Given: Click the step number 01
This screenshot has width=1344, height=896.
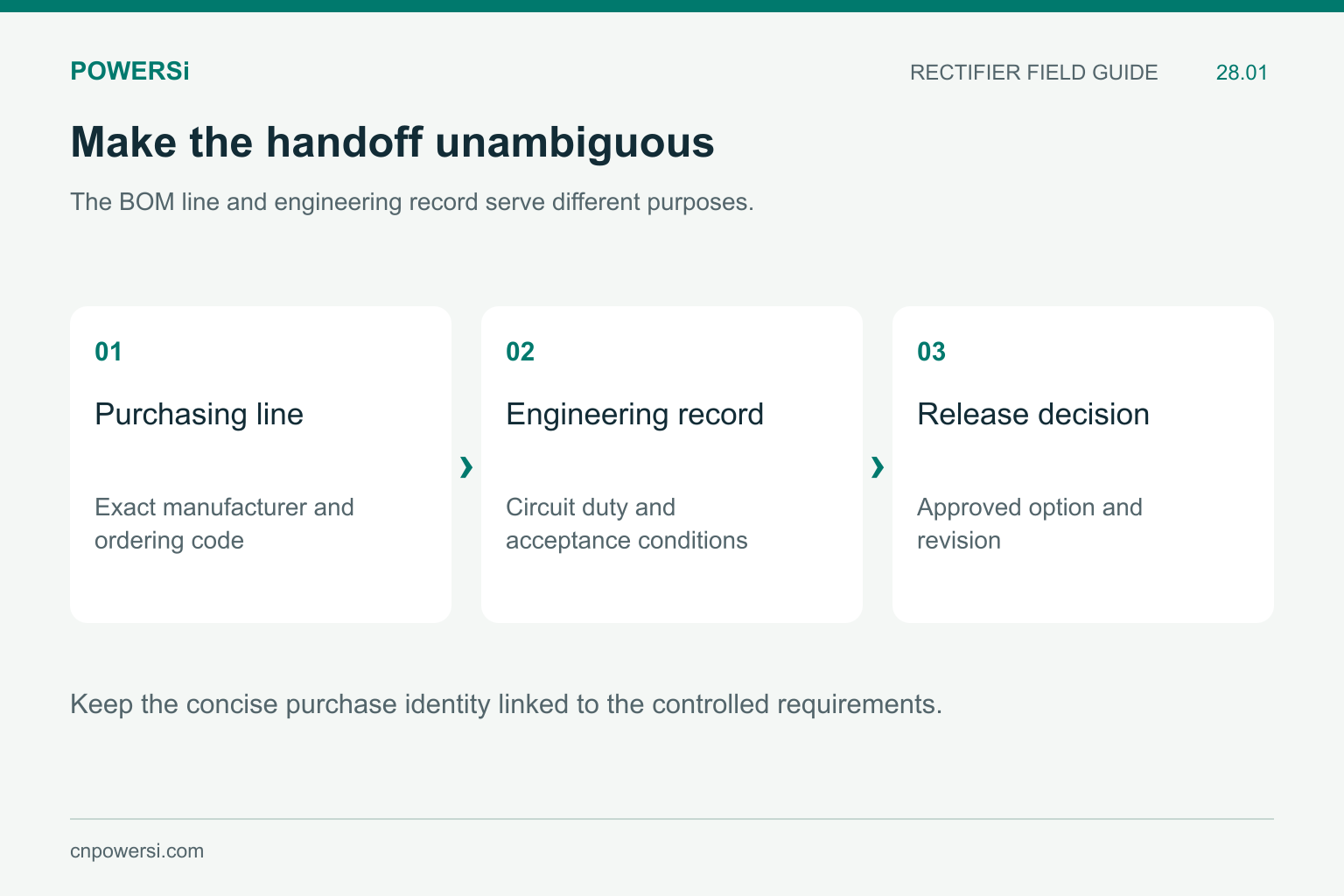Looking at the screenshot, I should 108,352.
